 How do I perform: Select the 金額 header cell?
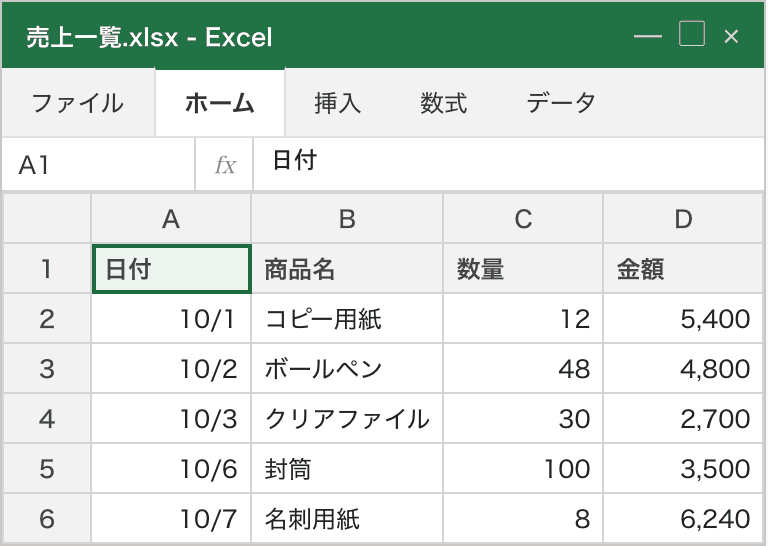point(683,268)
